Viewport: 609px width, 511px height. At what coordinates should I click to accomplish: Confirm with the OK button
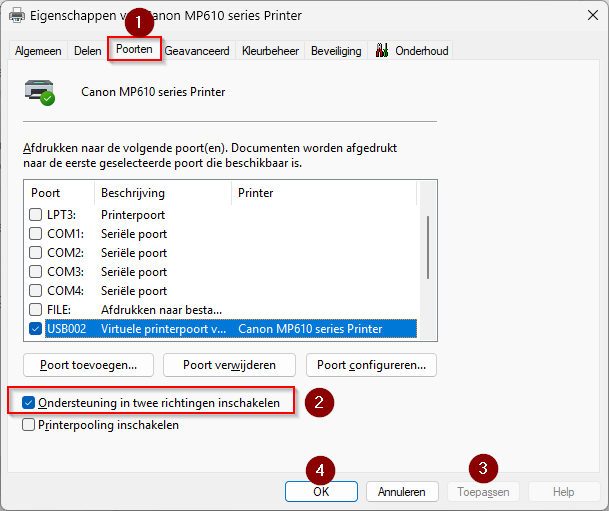(x=321, y=491)
